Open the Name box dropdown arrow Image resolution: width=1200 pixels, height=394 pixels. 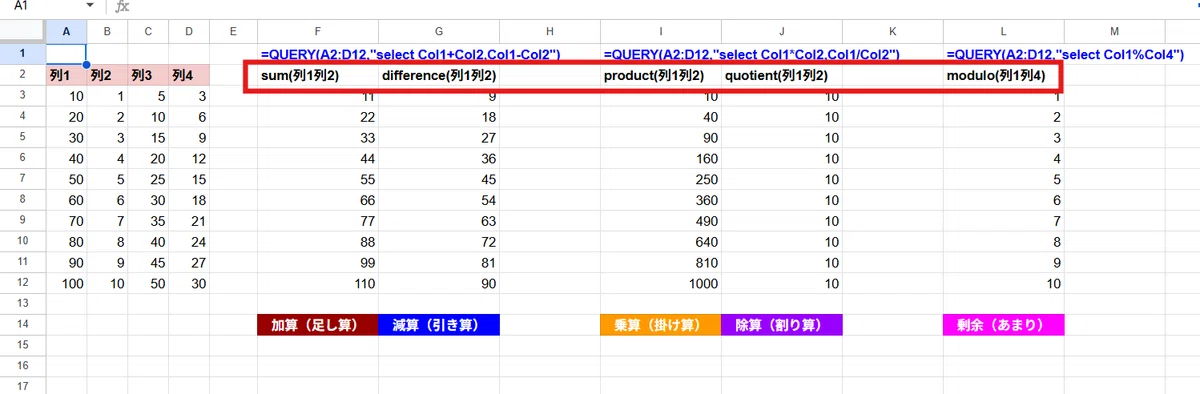click(89, 6)
